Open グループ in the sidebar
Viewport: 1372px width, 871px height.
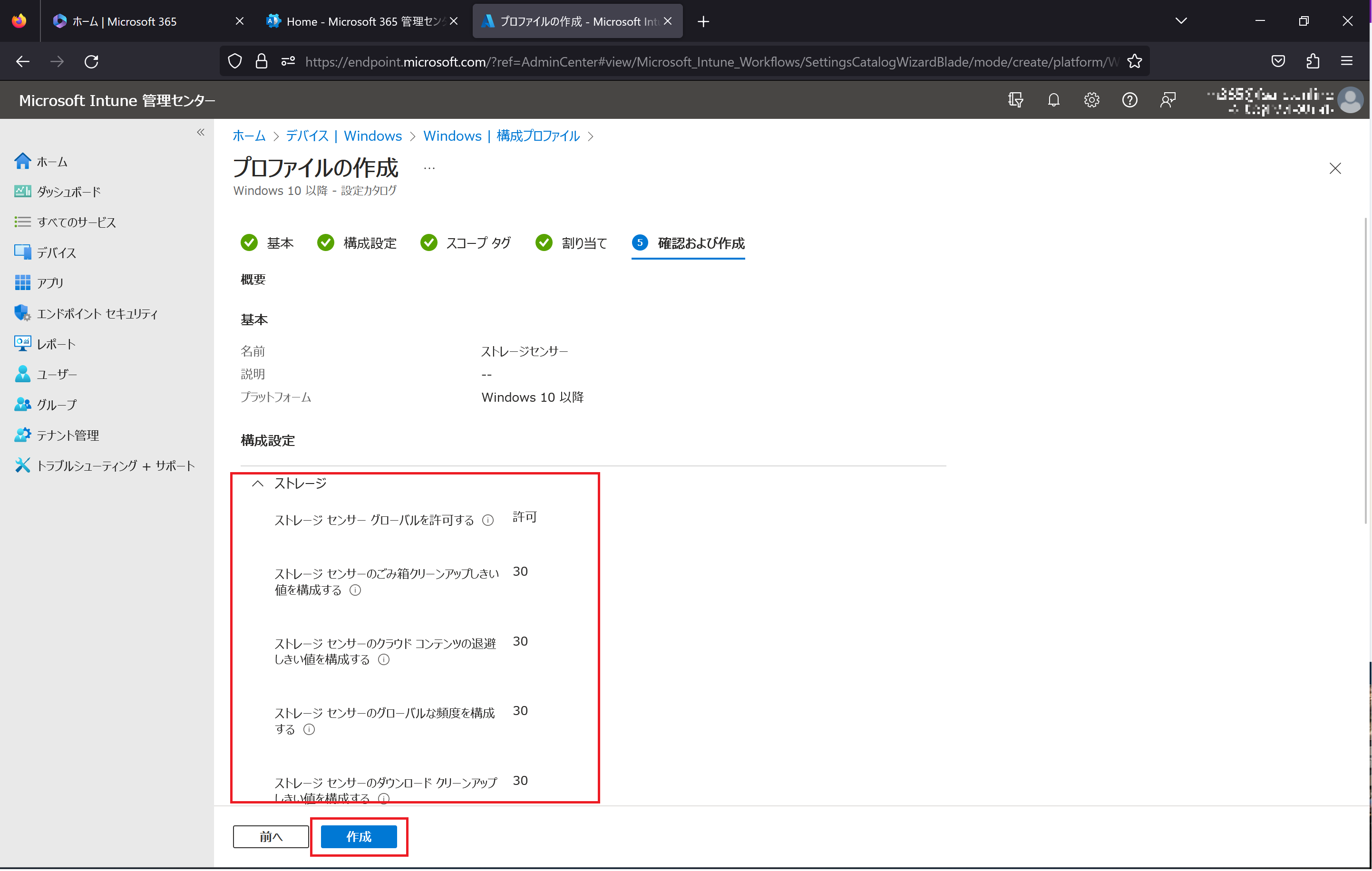(46, 405)
